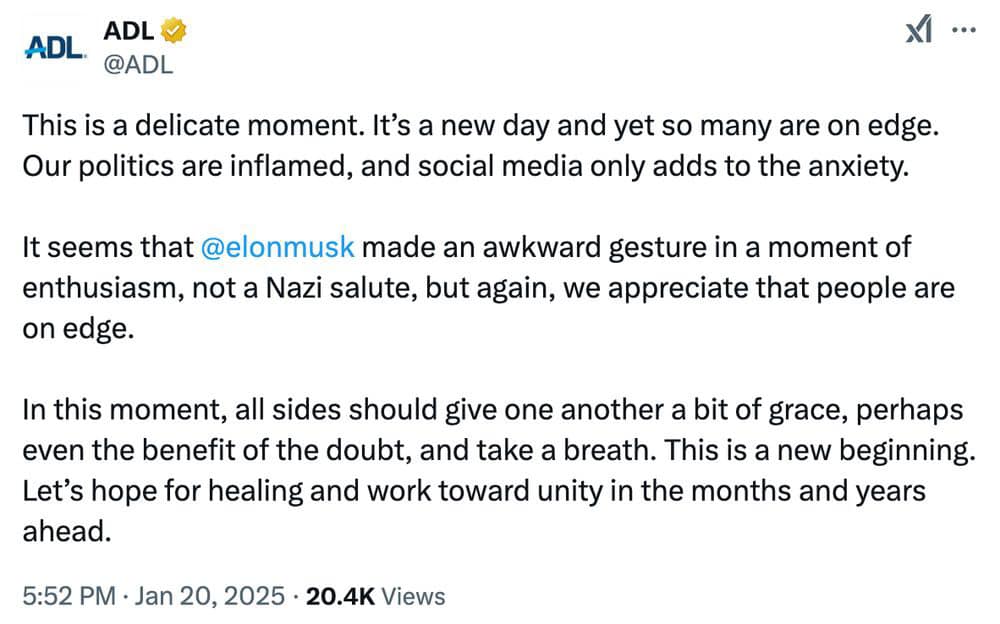Click the gold verified checkmark badge
Image resolution: width=1000 pixels, height=624 pixels.
coord(172,30)
